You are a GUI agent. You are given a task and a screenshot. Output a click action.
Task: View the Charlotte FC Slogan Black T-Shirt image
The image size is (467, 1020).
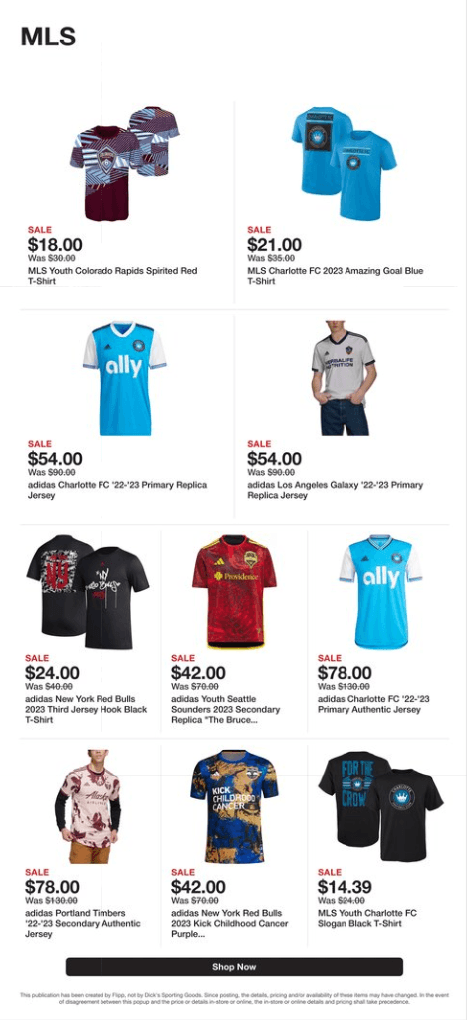coord(380,807)
